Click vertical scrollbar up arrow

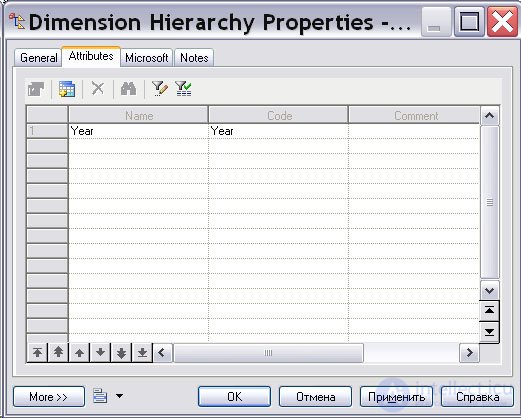coord(489,116)
